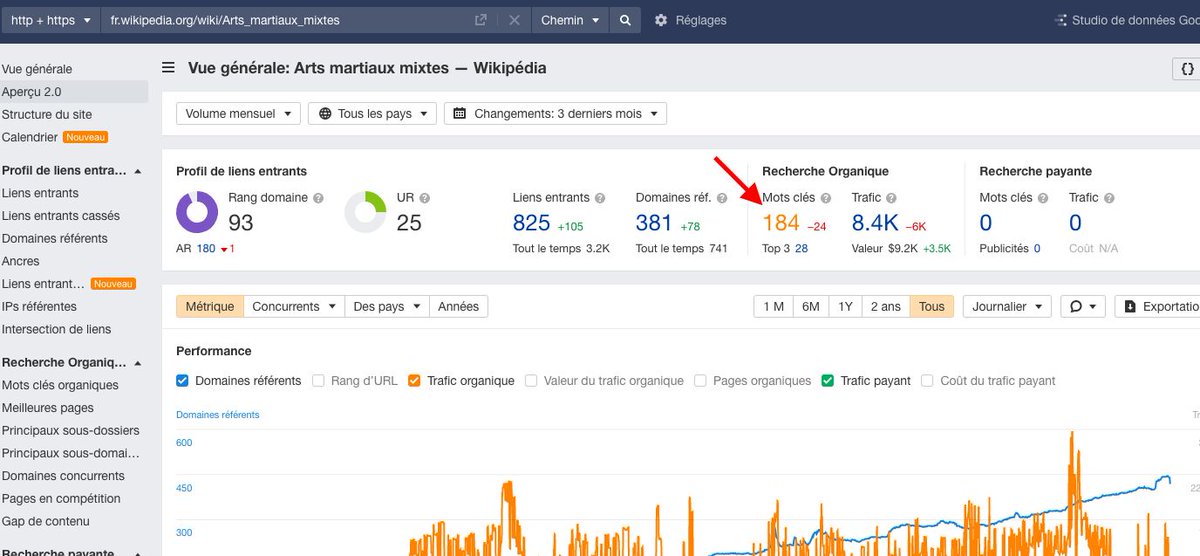Open help icon beside paid Trafic
This screenshot has height=556, width=1200.
(1108, 198)
